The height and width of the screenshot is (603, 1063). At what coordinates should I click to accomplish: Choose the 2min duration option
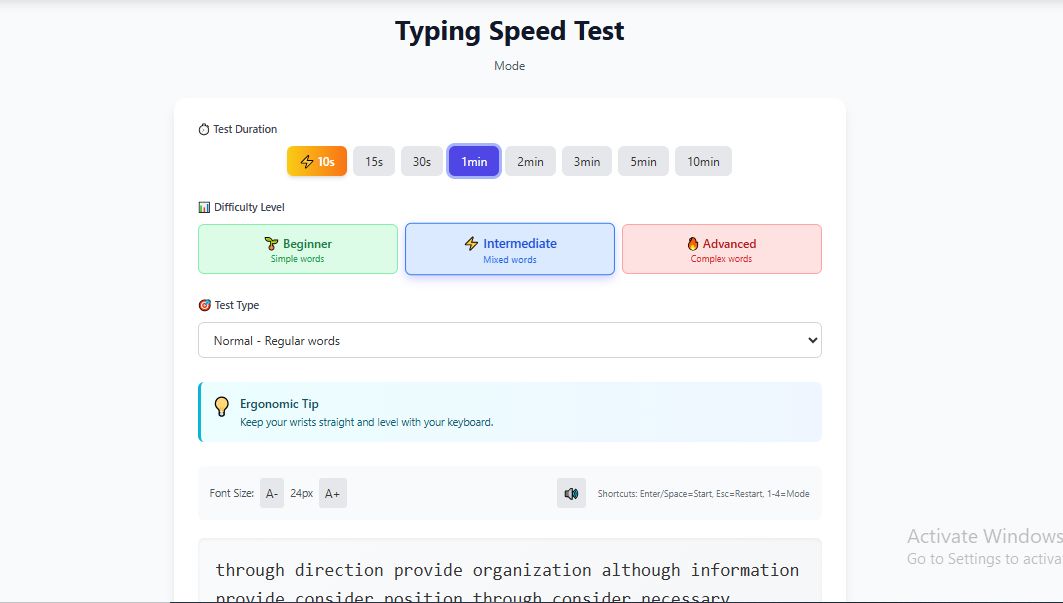[x=530, y=162]
